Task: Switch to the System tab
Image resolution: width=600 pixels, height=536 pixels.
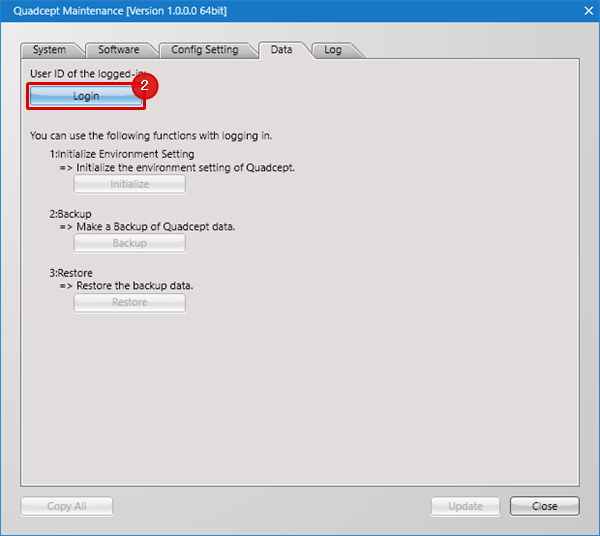Action: point(49,50)
